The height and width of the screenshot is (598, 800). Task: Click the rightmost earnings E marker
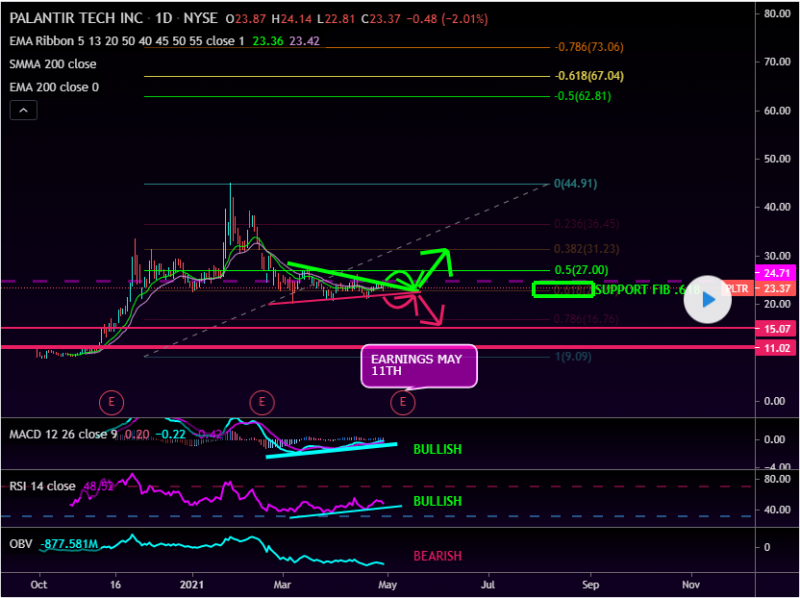(x=402, y=402)
